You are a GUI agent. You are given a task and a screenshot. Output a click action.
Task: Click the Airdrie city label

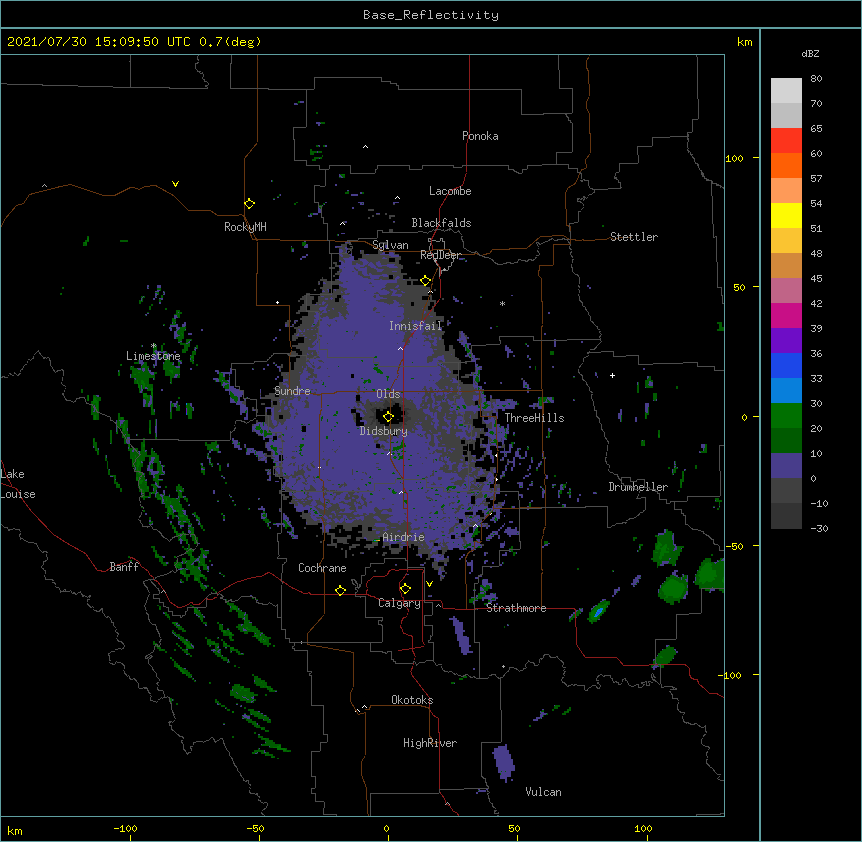[x=403, y=537]
